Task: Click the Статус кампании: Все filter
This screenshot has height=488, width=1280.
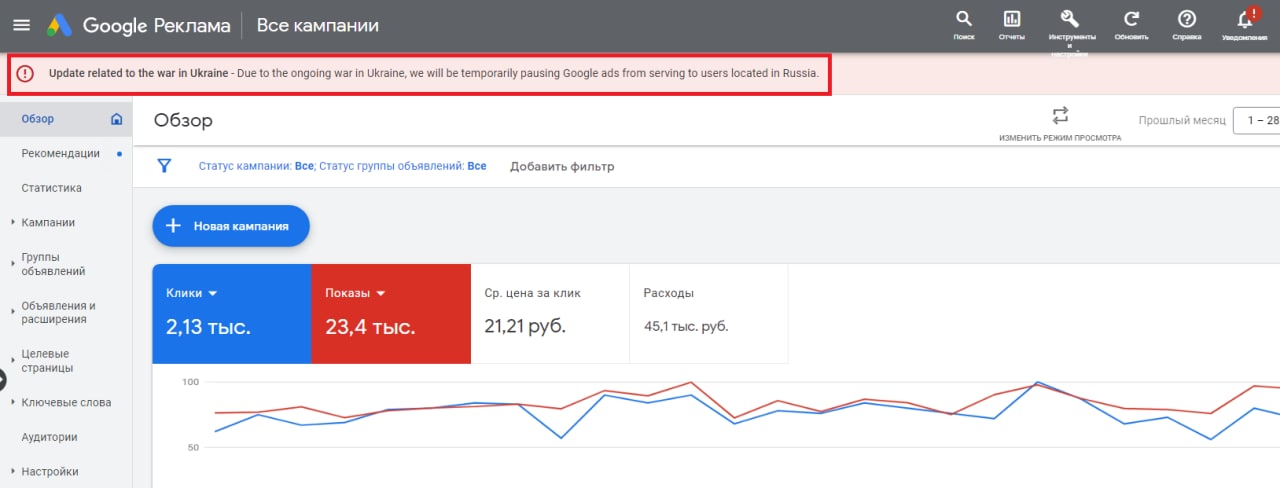Action: point(255,166)
